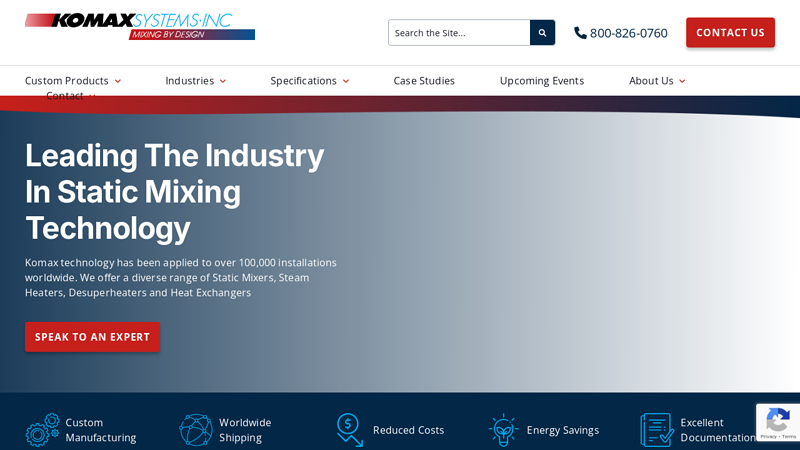Click the Energy Savings label
The height and width of the screenshot is (450, 800).
tap(563, 430)
